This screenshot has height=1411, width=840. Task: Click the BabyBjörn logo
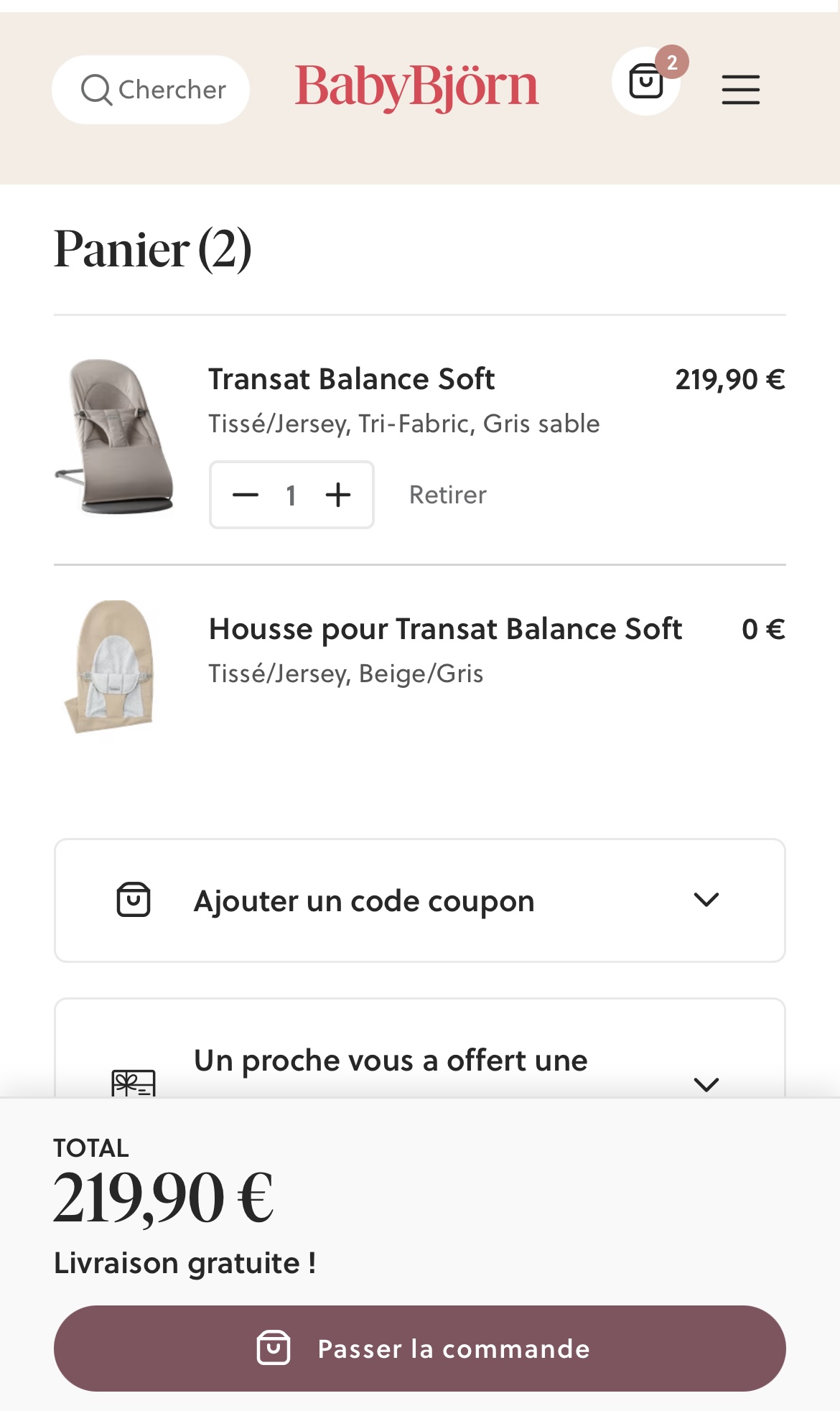pyautogui.click(x=416, y=88)
